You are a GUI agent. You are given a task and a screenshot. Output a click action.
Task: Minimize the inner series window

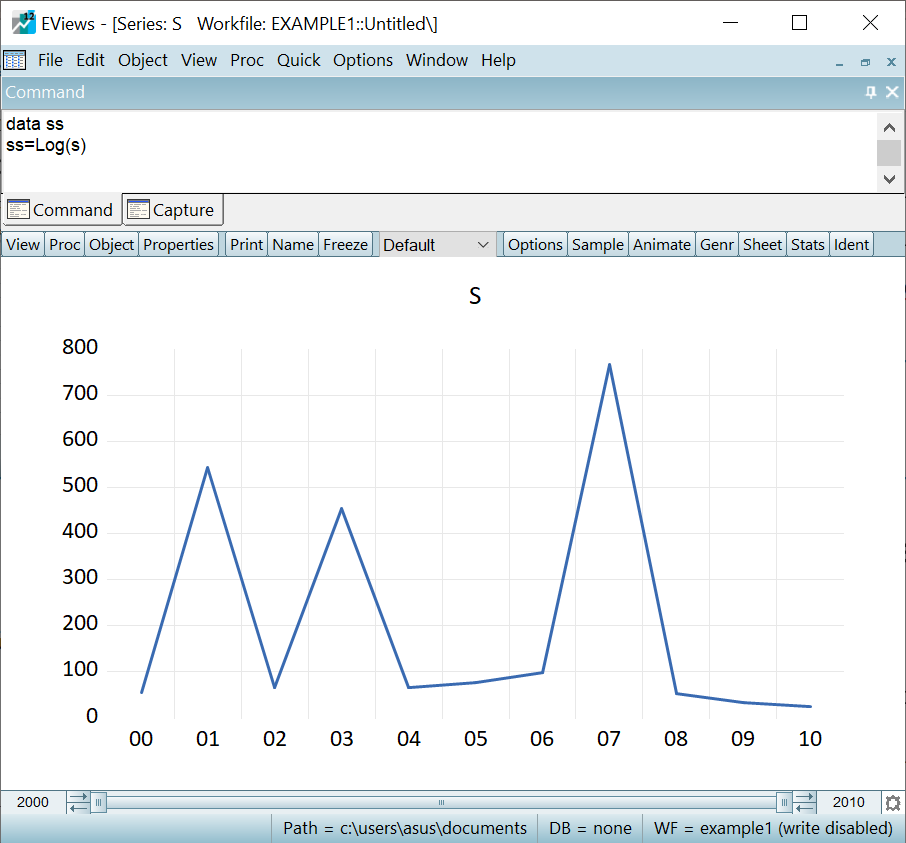pyautogui.click(x=840, y=61)
